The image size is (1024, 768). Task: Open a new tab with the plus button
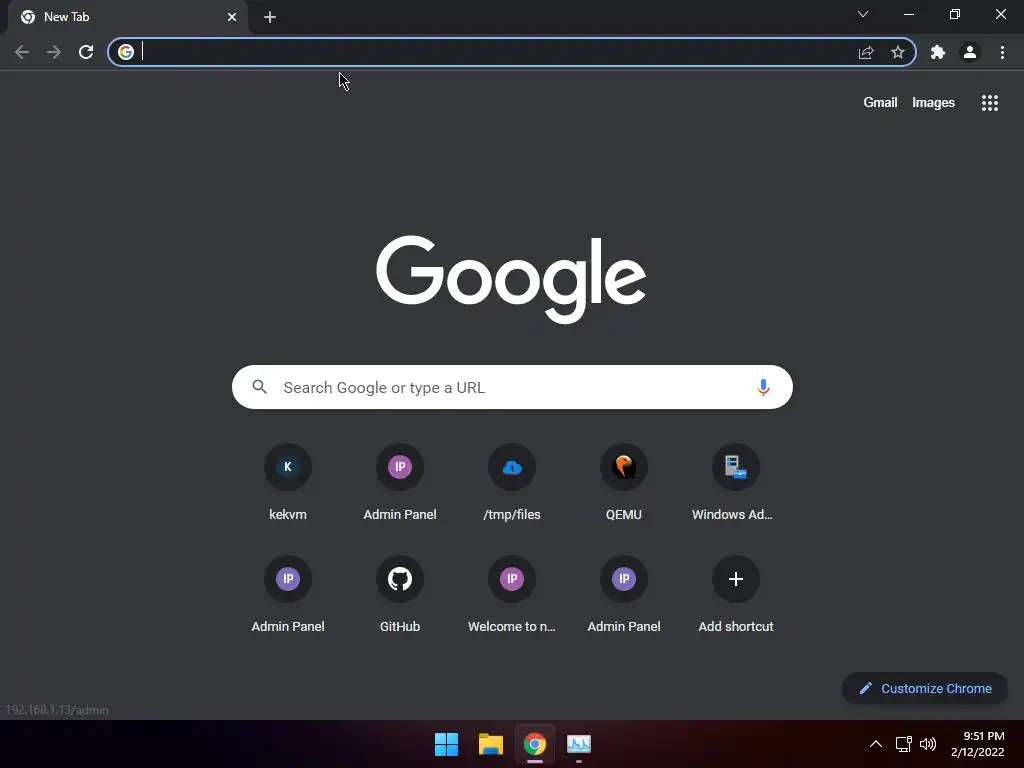tap(270, 17)
